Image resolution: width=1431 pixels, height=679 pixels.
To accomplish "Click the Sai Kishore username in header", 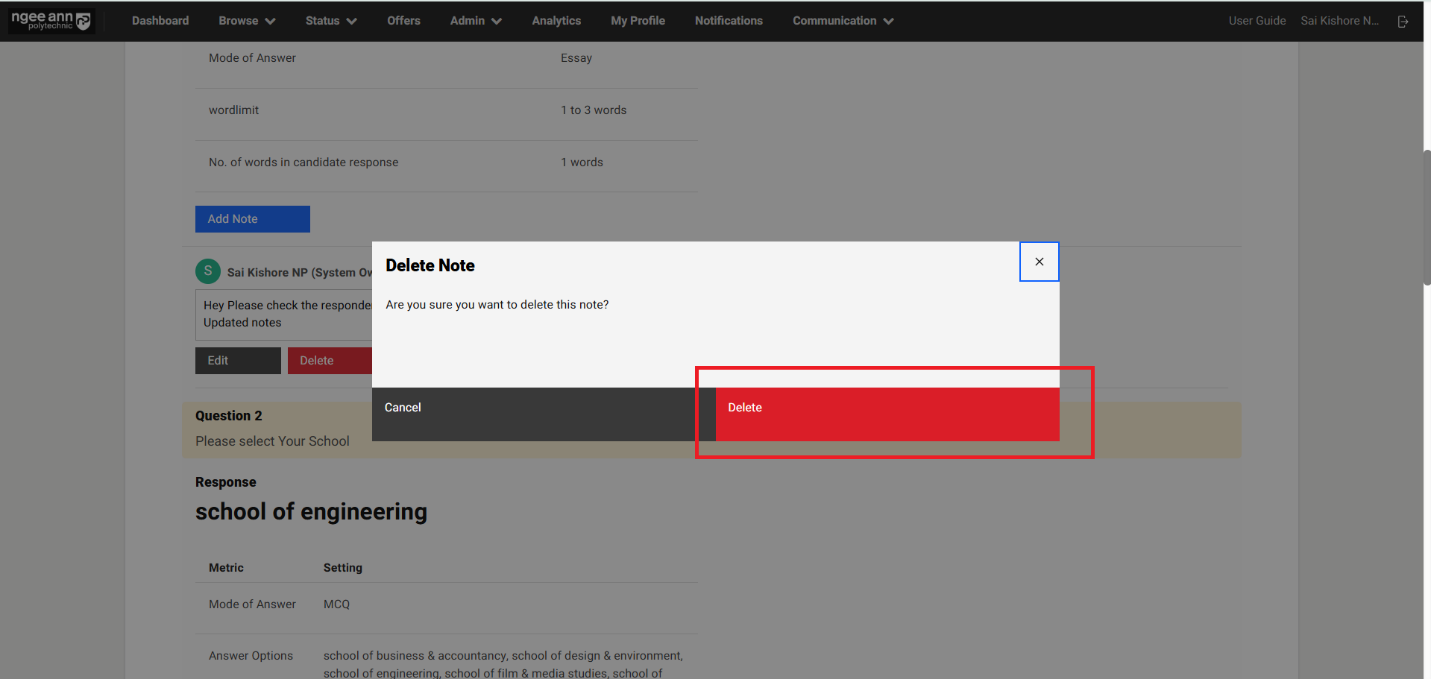I will 1339,21.
